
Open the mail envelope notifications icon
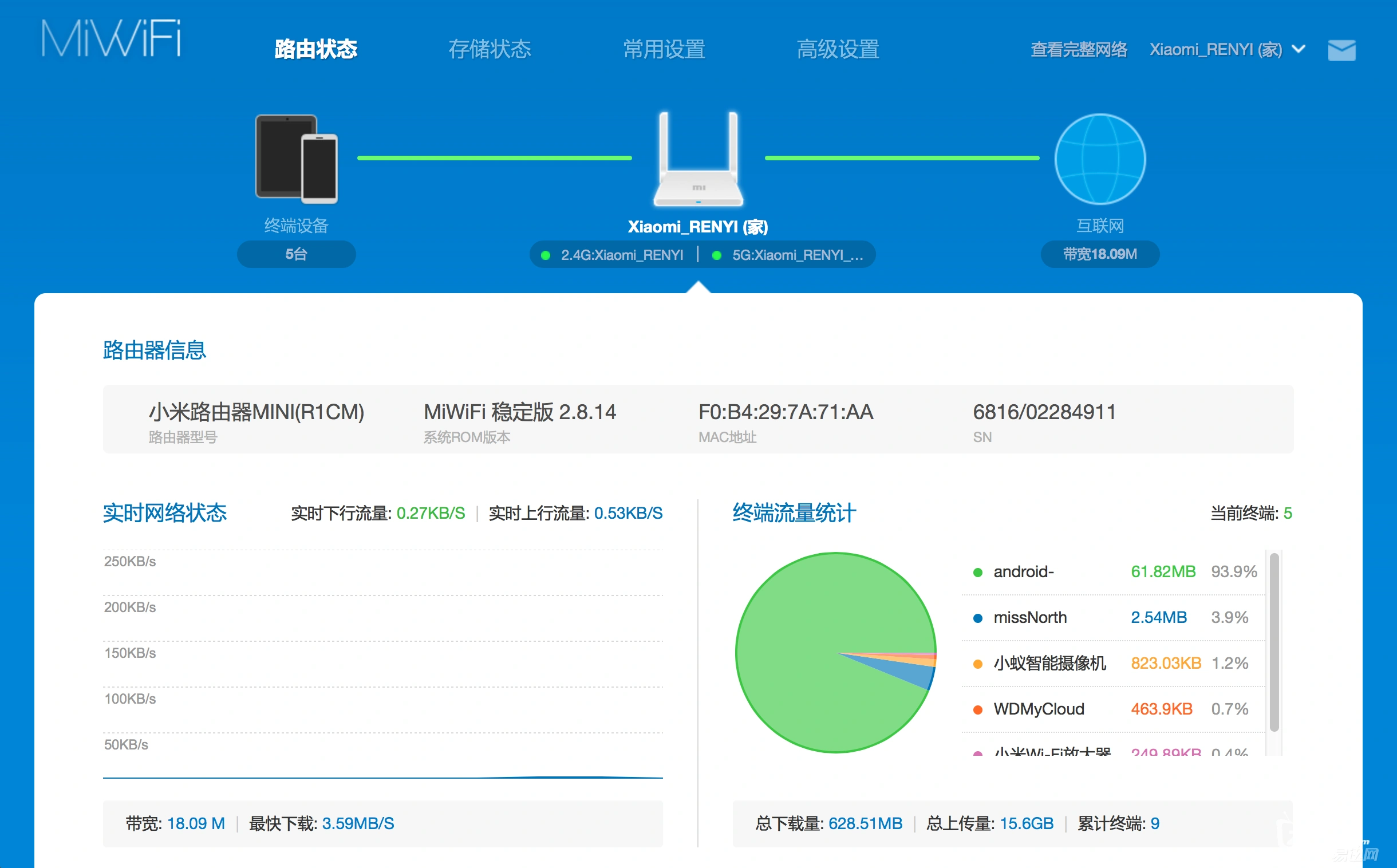pyautogui.click(x=1342, y=50)
